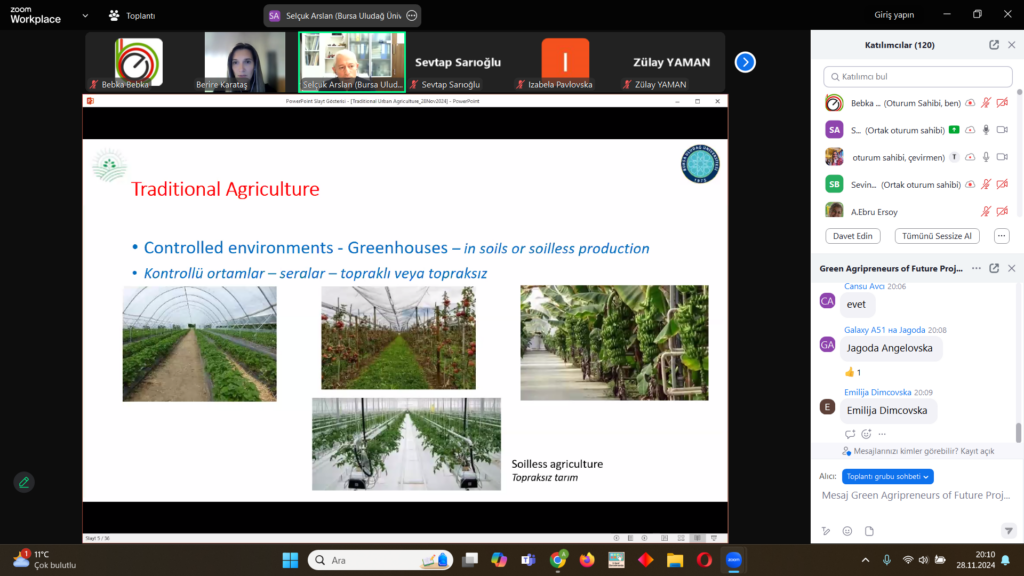
Task: Click the Tümünü Sessize Al button
Action: [x=937, y=236]
